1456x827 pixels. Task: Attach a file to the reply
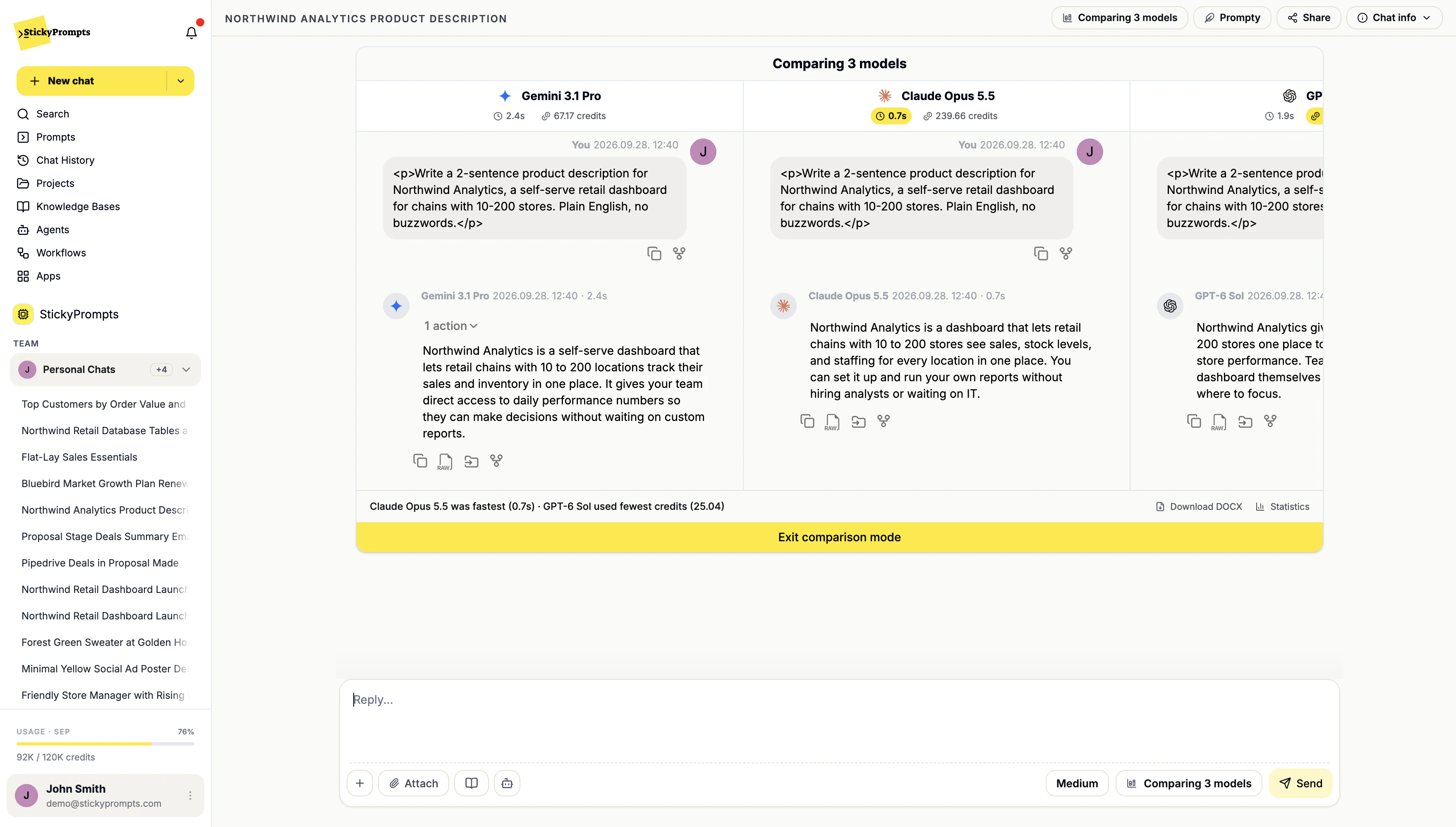pyautogui.click(x=413, y=783)
